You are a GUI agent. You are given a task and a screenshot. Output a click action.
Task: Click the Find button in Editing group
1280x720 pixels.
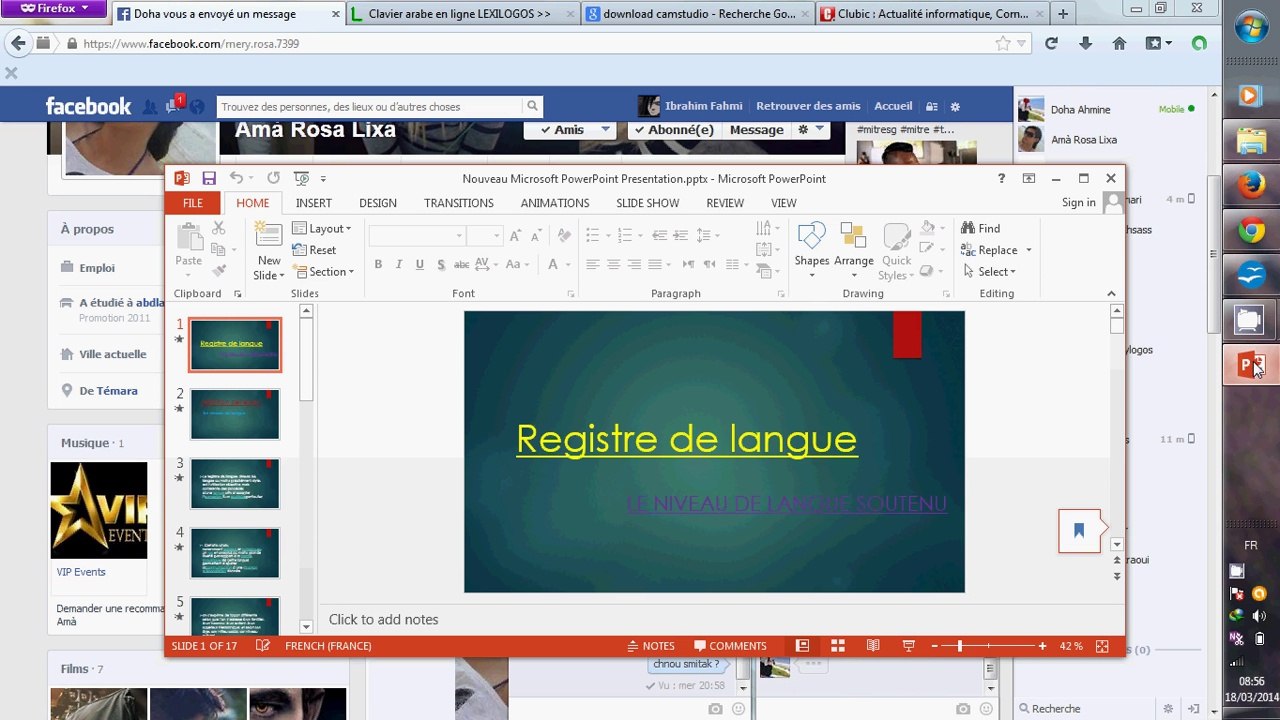(x=981, y=228)
